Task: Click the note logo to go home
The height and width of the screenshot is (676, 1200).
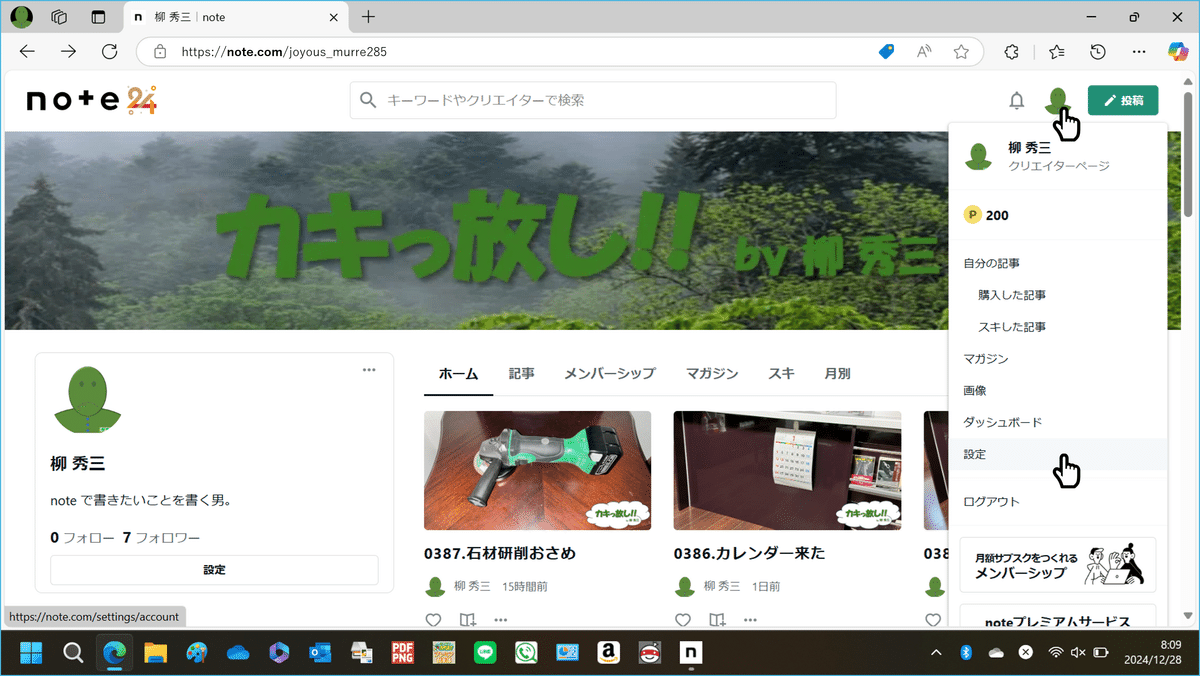Action: 88,100
